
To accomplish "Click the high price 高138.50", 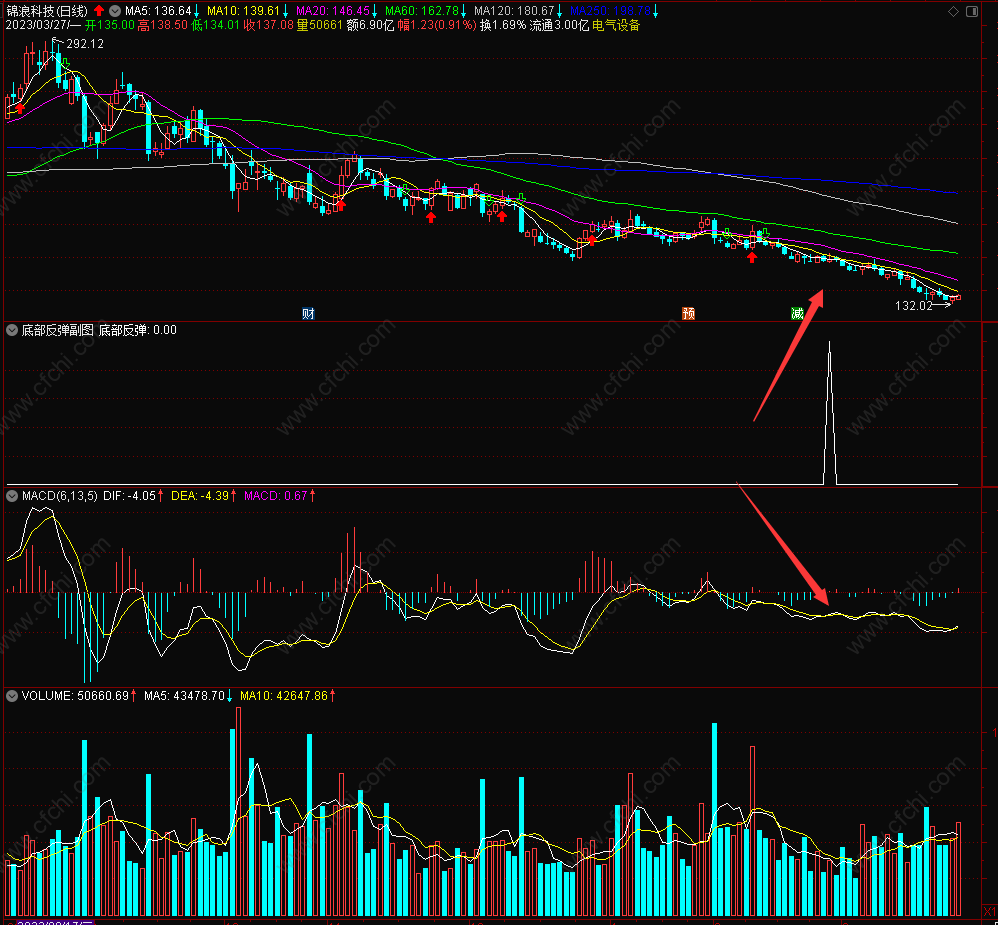I will click(x=162, y=25).
